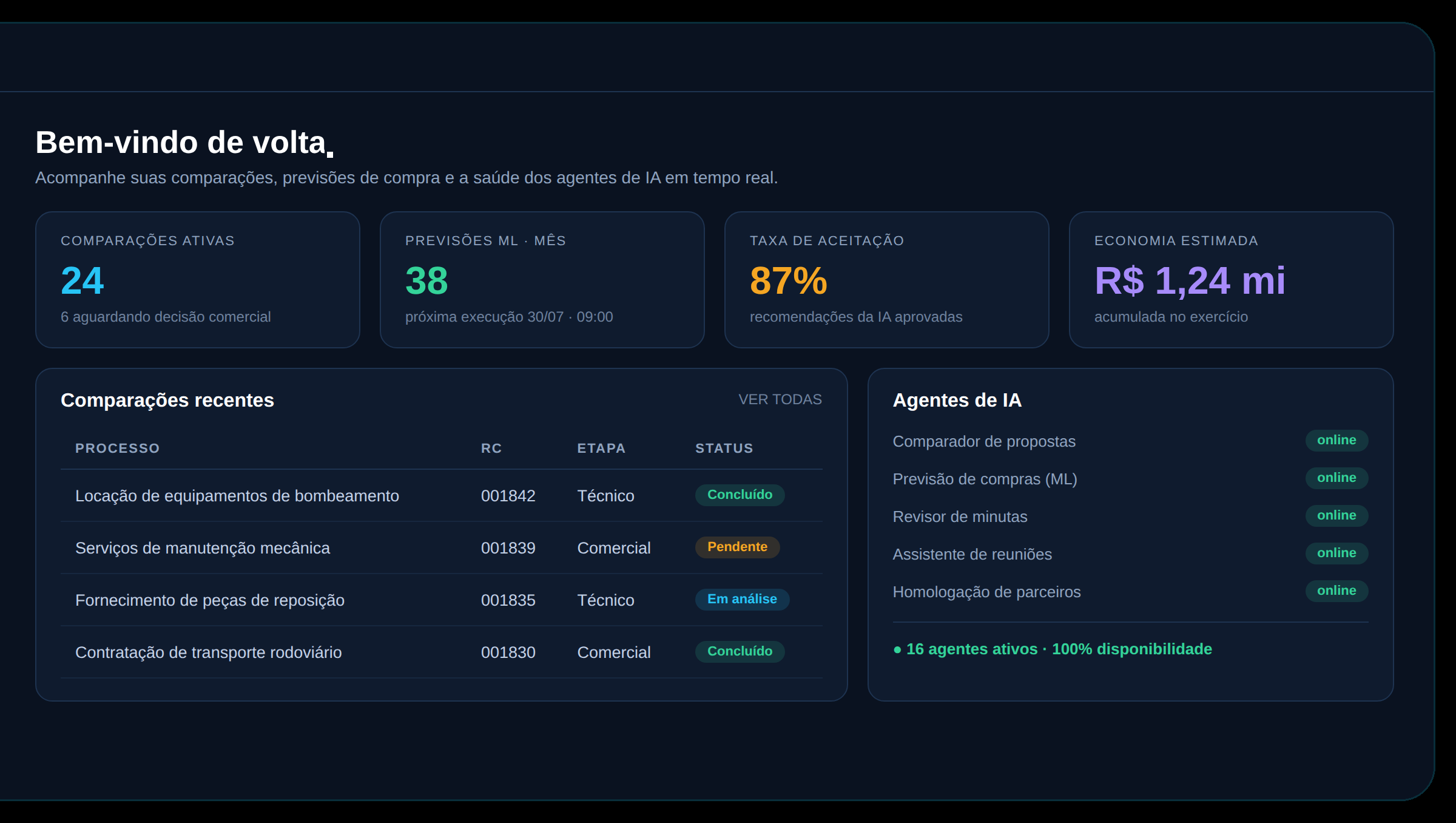Image resolution: width=1456 pixels, height=823 pixels.
Task: Open the Comparações ativas card
Action: click(x=198, y=280)
